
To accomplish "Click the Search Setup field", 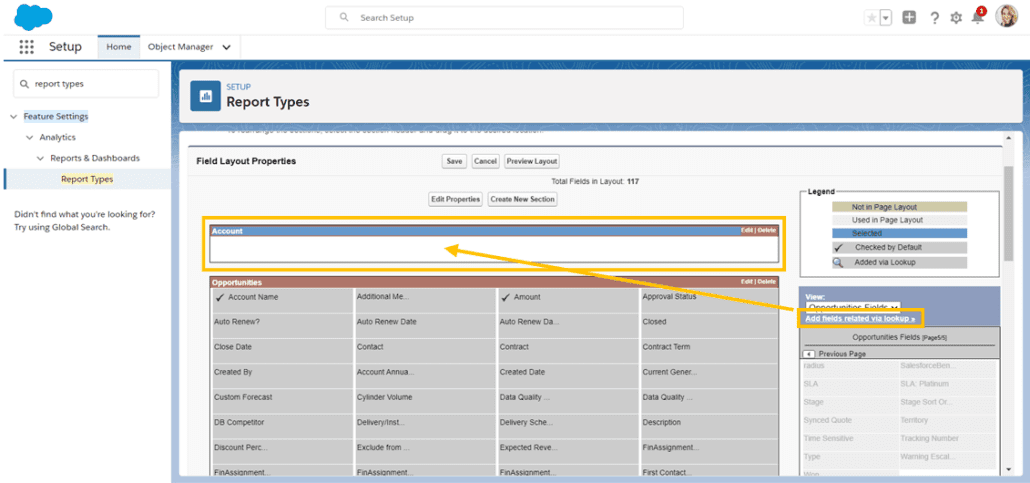I will tap(504, 18).
